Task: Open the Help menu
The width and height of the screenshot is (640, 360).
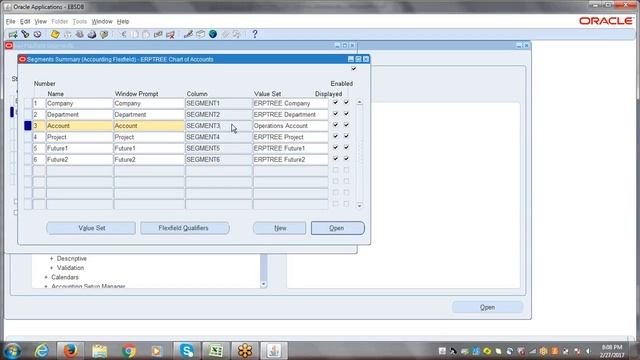Action: point(123,22)
